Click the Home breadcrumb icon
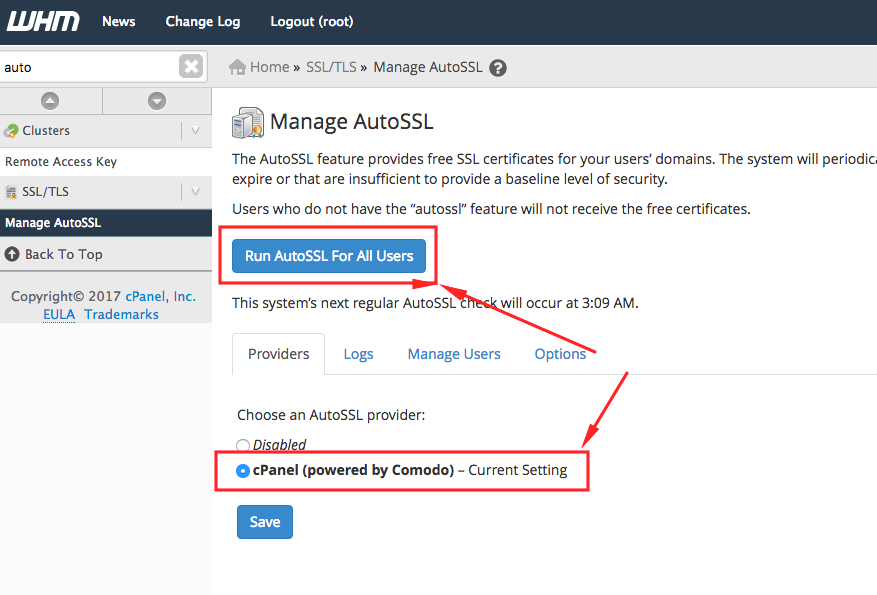 (x=238, y=67)
